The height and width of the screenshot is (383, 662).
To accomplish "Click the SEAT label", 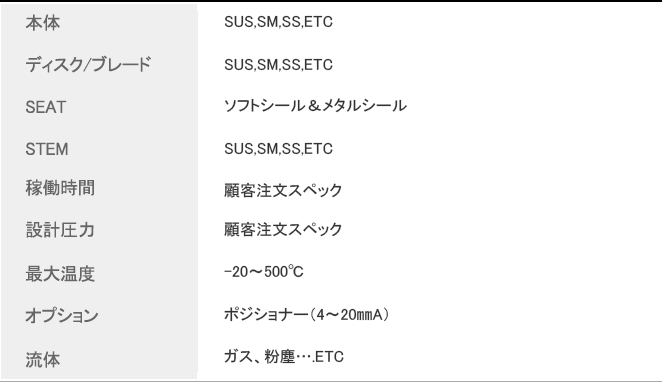I will coord(46,107).
